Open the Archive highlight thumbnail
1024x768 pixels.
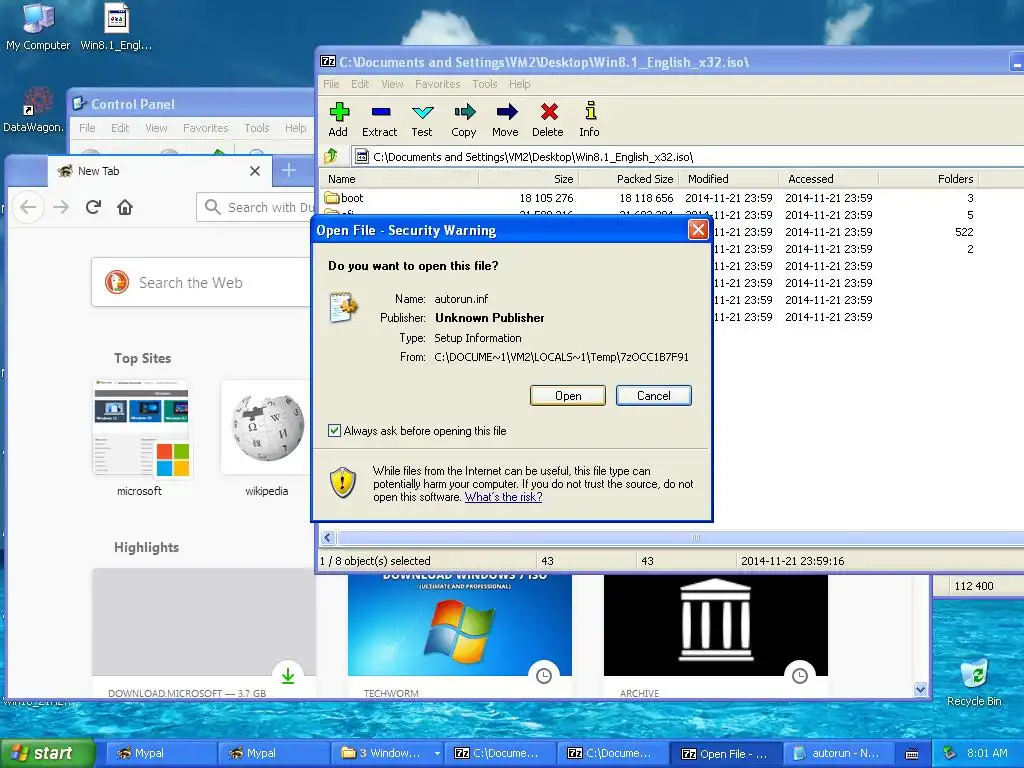point(716,625)
